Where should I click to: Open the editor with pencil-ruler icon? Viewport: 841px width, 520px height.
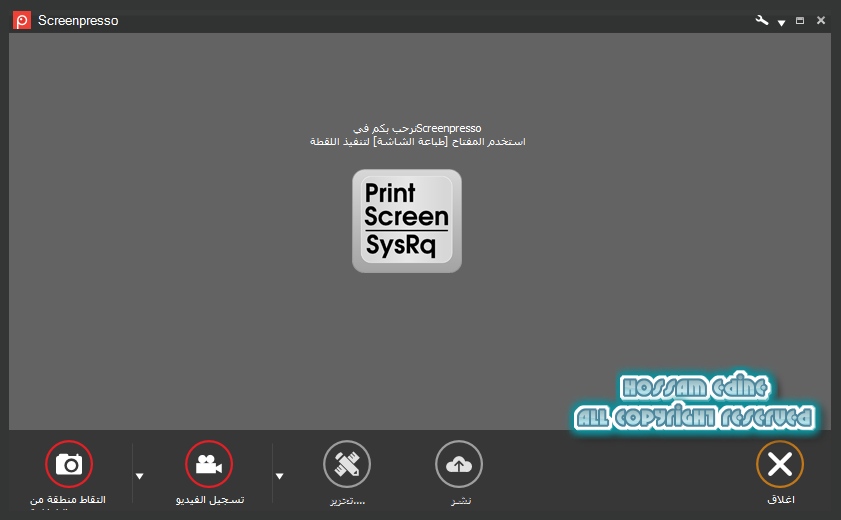click(x=347, y=464)
